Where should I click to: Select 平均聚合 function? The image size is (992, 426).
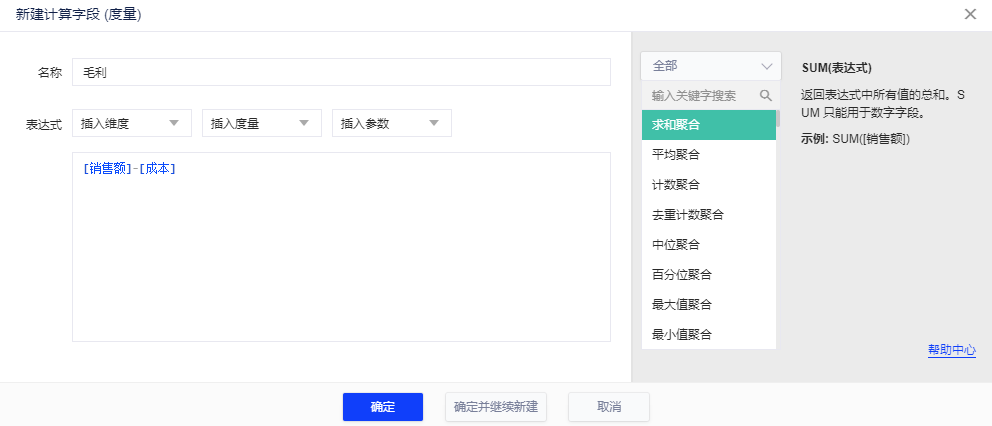pyautogui.click(x=709, y=155)
